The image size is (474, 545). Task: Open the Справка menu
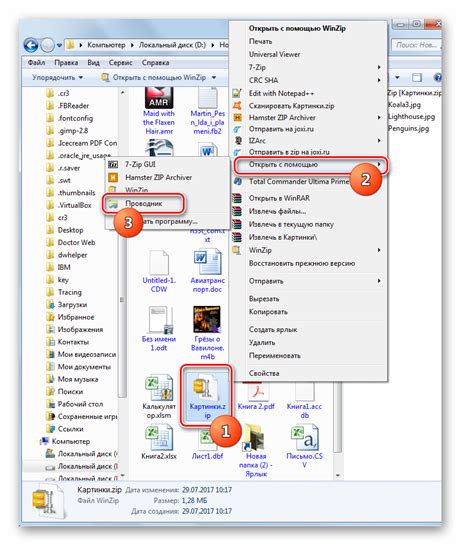coord(155,63)
